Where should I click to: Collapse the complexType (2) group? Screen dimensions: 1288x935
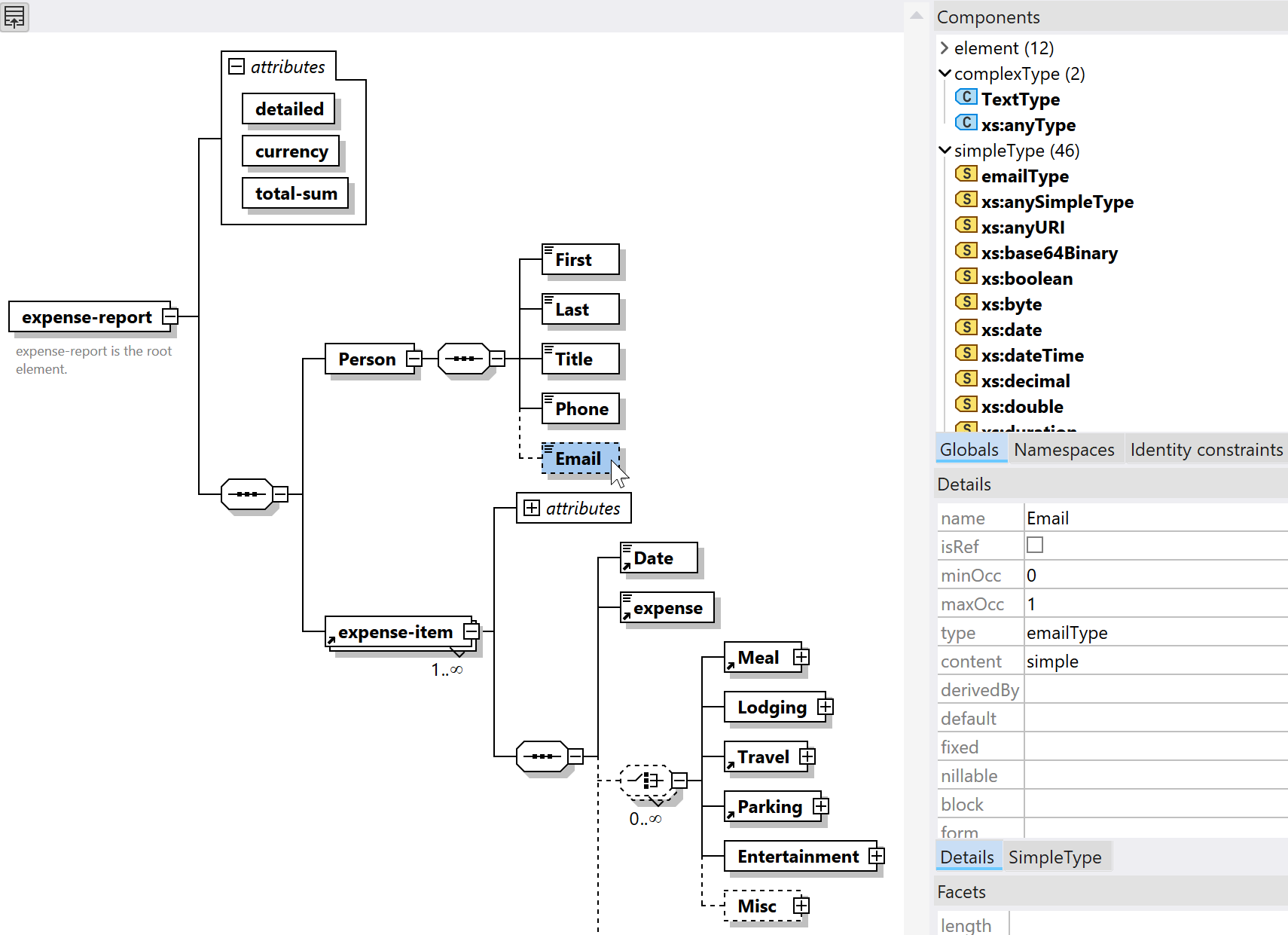pos(945,74)
